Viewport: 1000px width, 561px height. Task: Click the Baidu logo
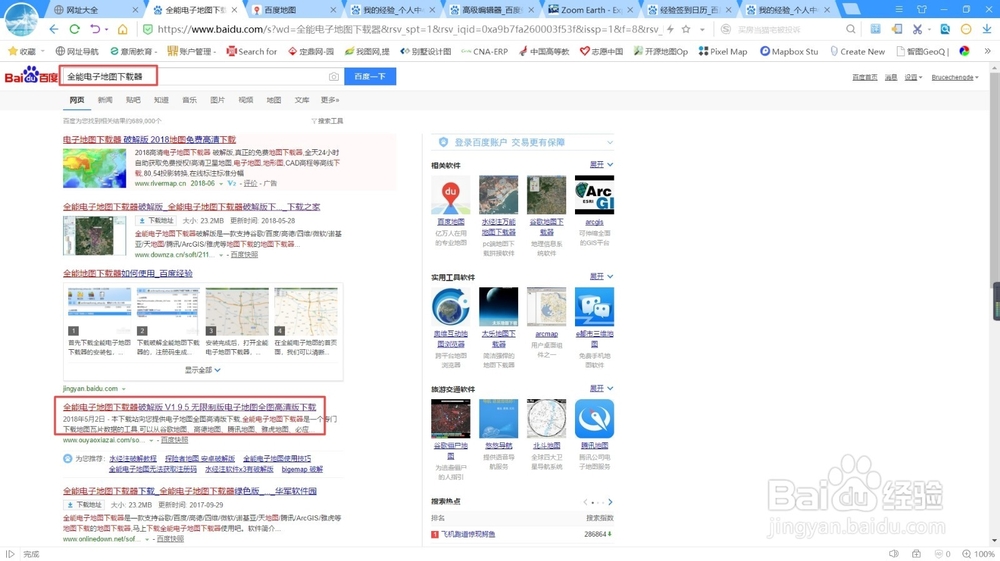(31, 76)
